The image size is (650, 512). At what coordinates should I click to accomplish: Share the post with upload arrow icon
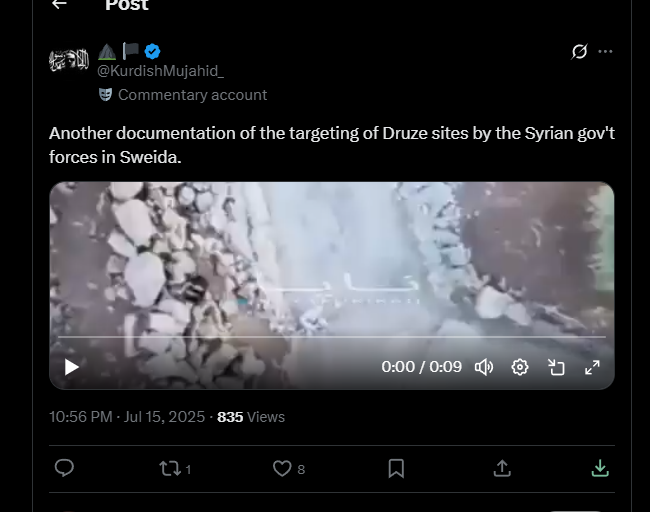coord(502,468)
